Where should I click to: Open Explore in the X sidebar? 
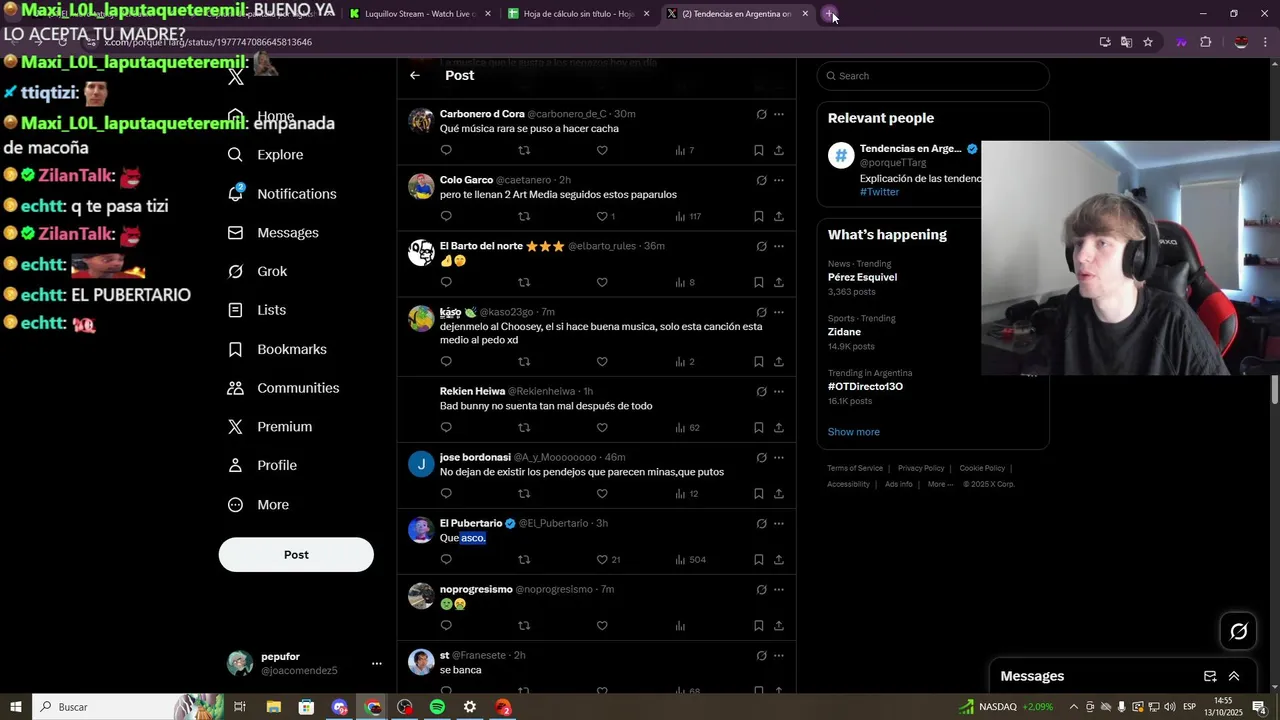point(266,155)
